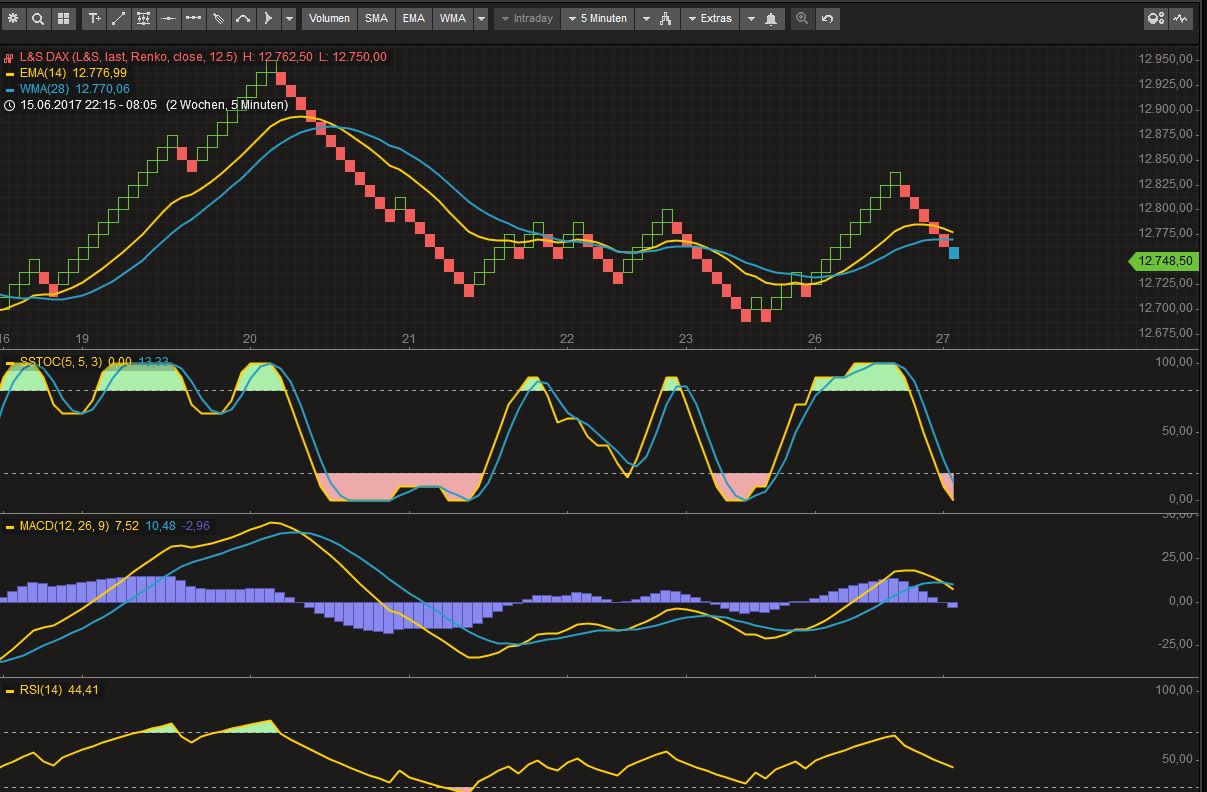Open the Intraday menu
This screenshot has width=1207, height=792.
click(528, 18)
